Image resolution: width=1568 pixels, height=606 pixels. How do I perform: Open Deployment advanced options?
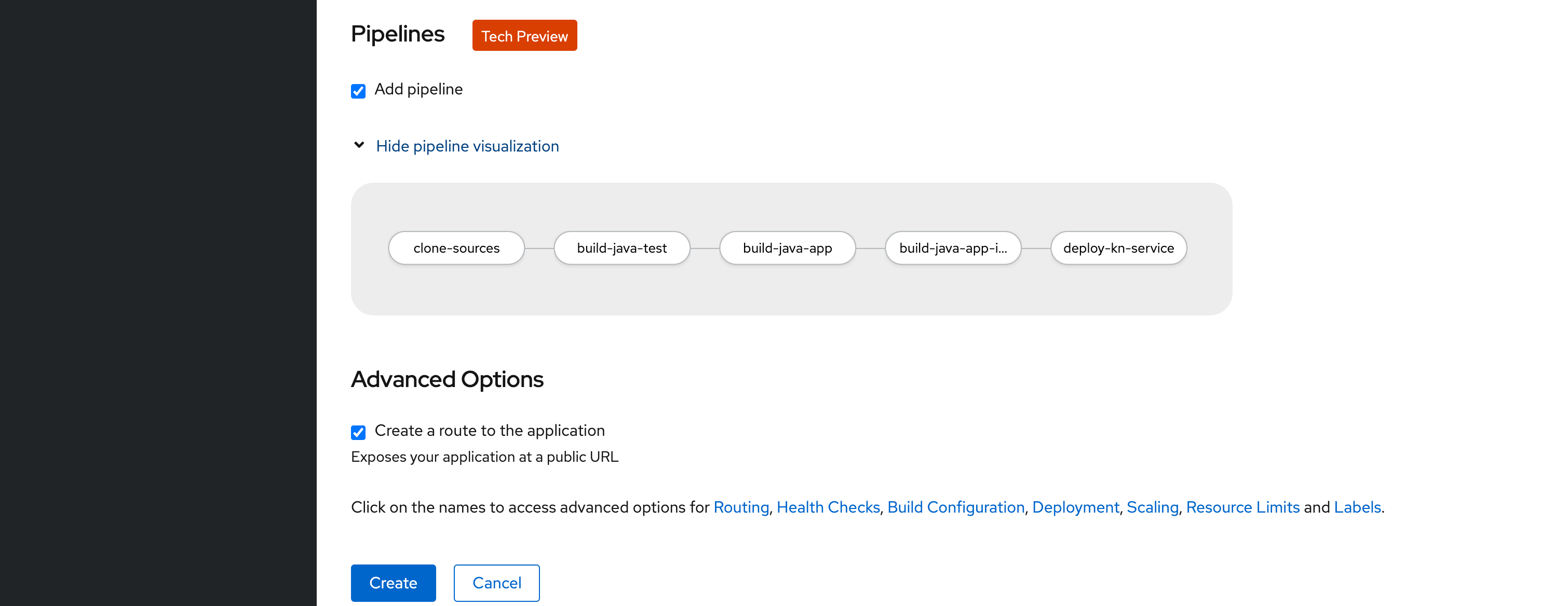click(1076, 507)
